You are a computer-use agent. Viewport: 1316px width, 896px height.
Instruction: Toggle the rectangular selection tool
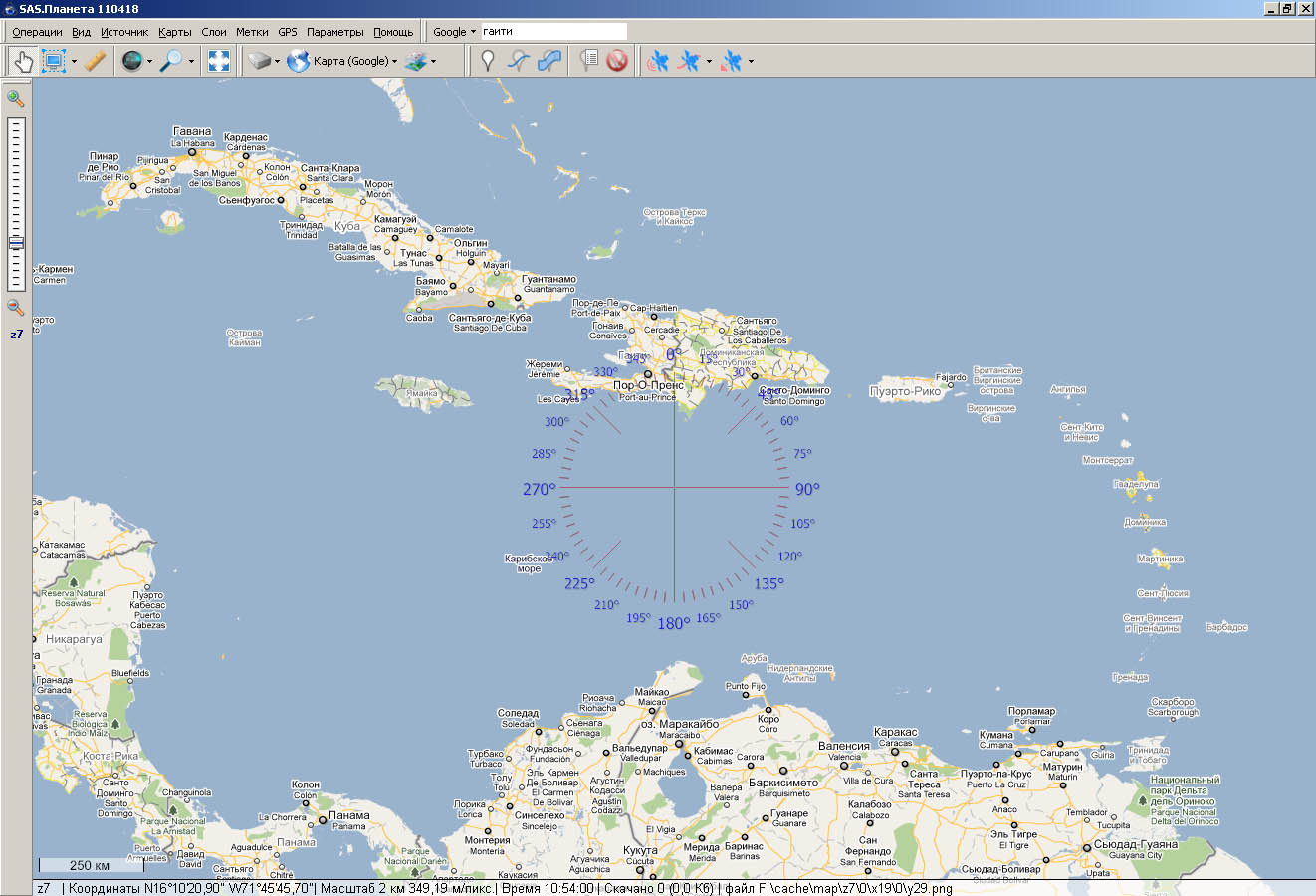click(53, 61)
